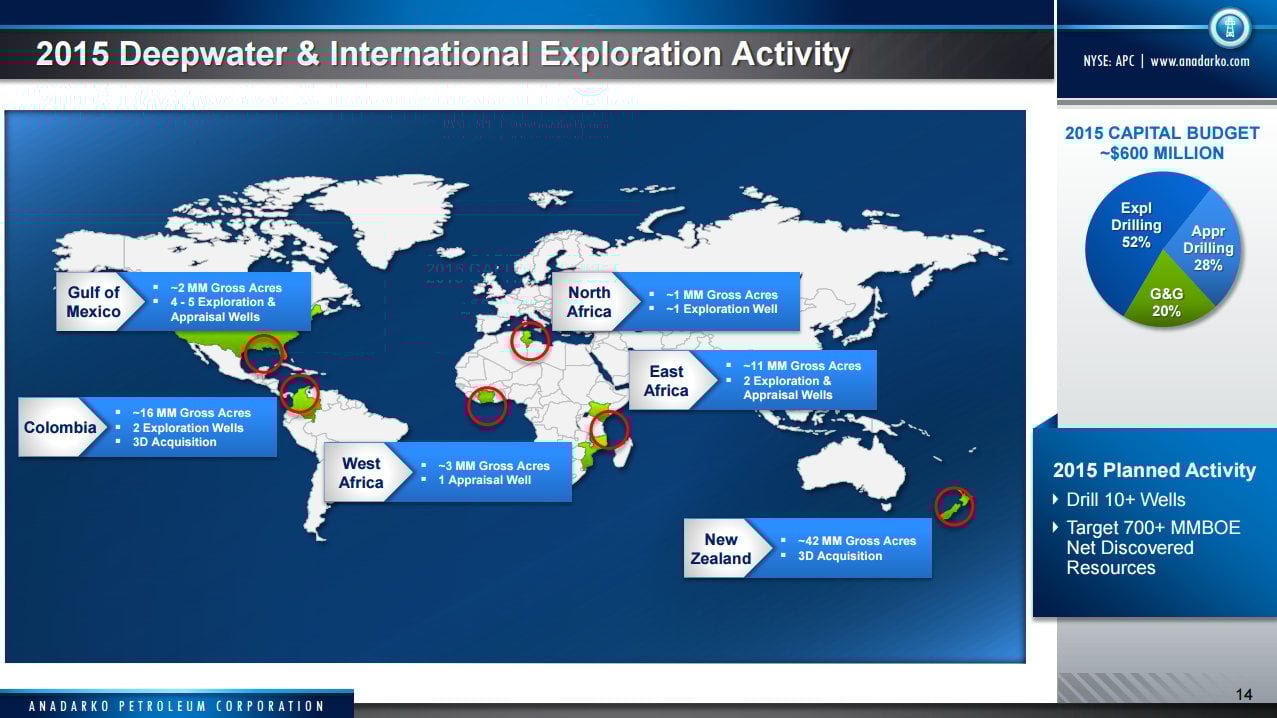Click the Gulf of Mexico red circle marker
The height and width of the screenshot is (718, 1277).
(x=264, y=353)
